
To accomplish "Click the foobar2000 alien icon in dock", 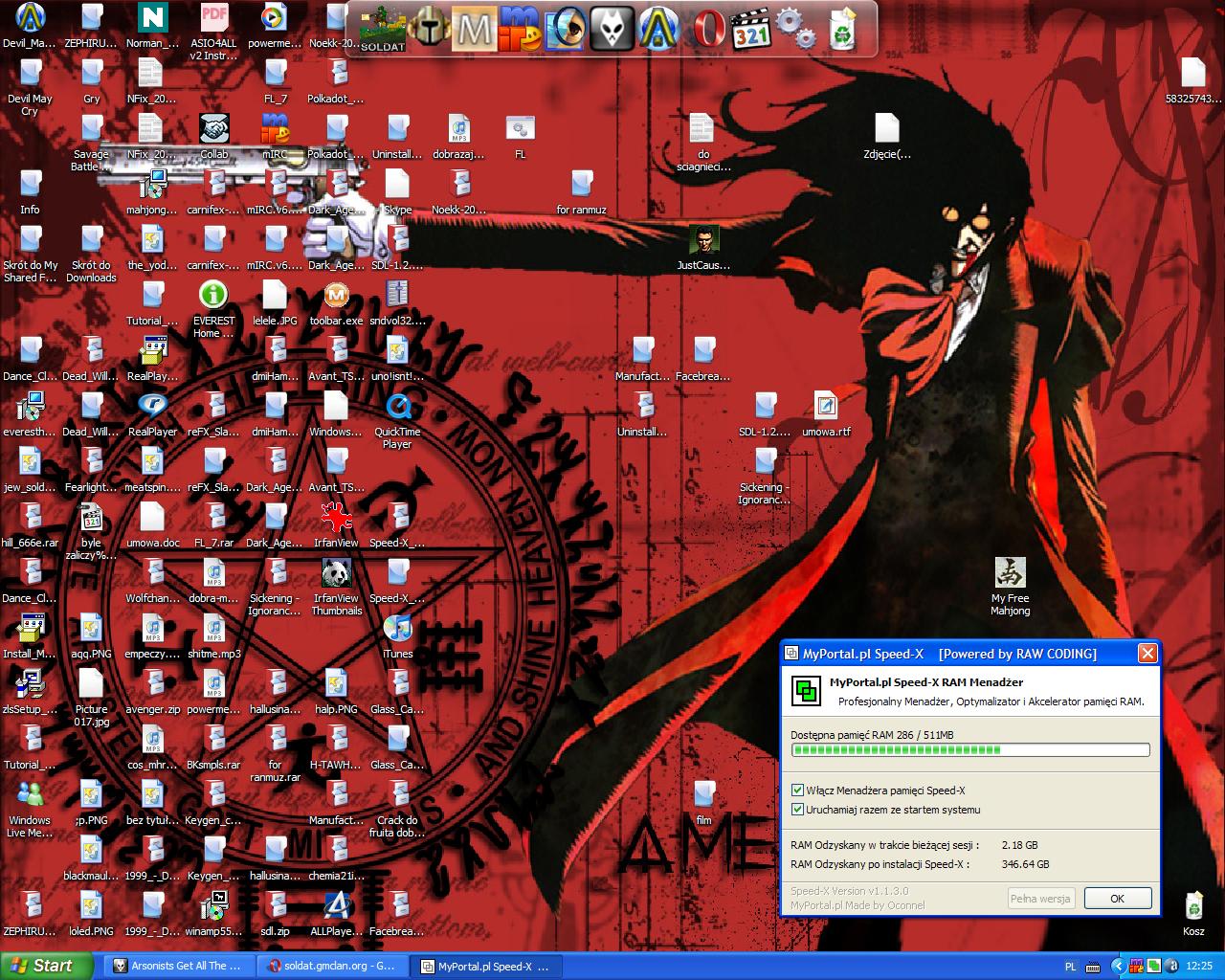I will [611, 29].
